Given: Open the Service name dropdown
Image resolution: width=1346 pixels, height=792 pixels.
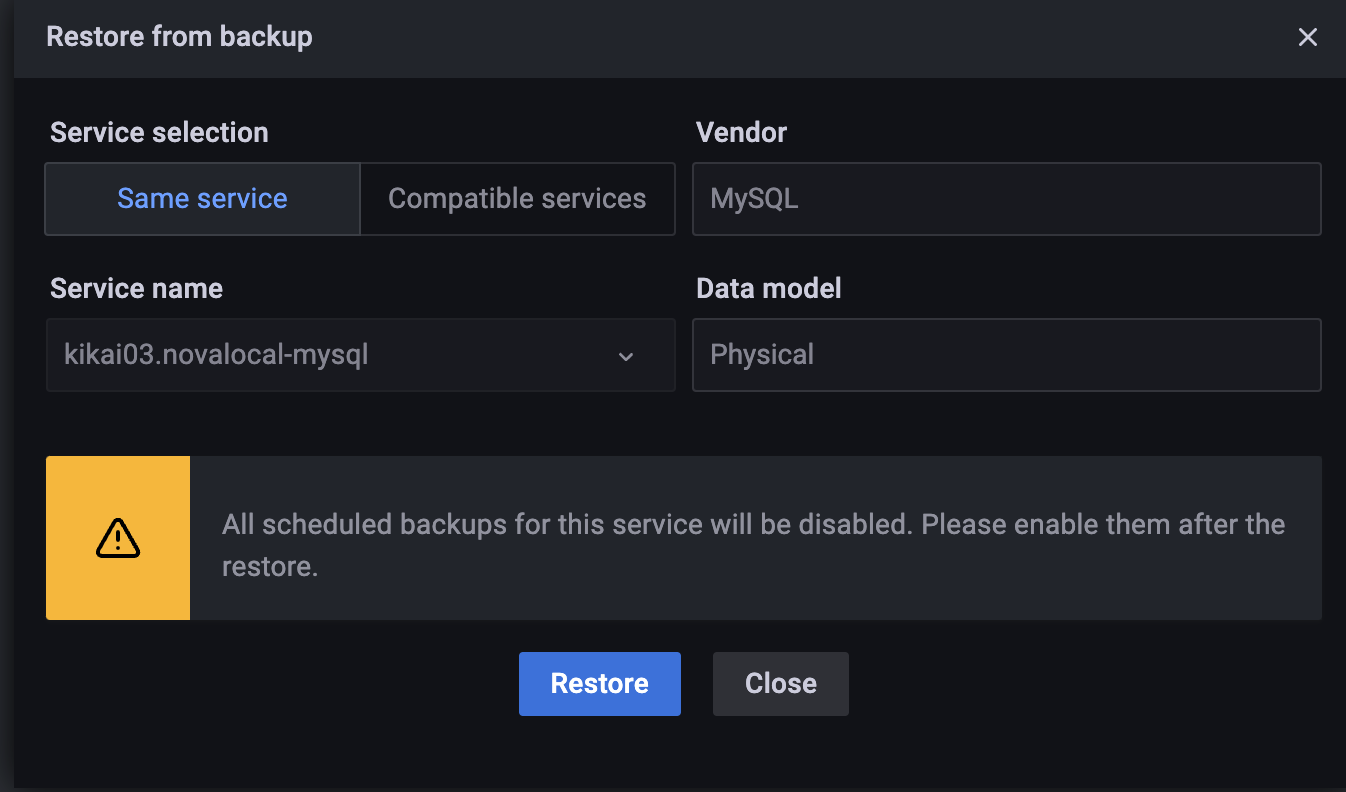Looking at the screenshot, I should coord(360,355).
